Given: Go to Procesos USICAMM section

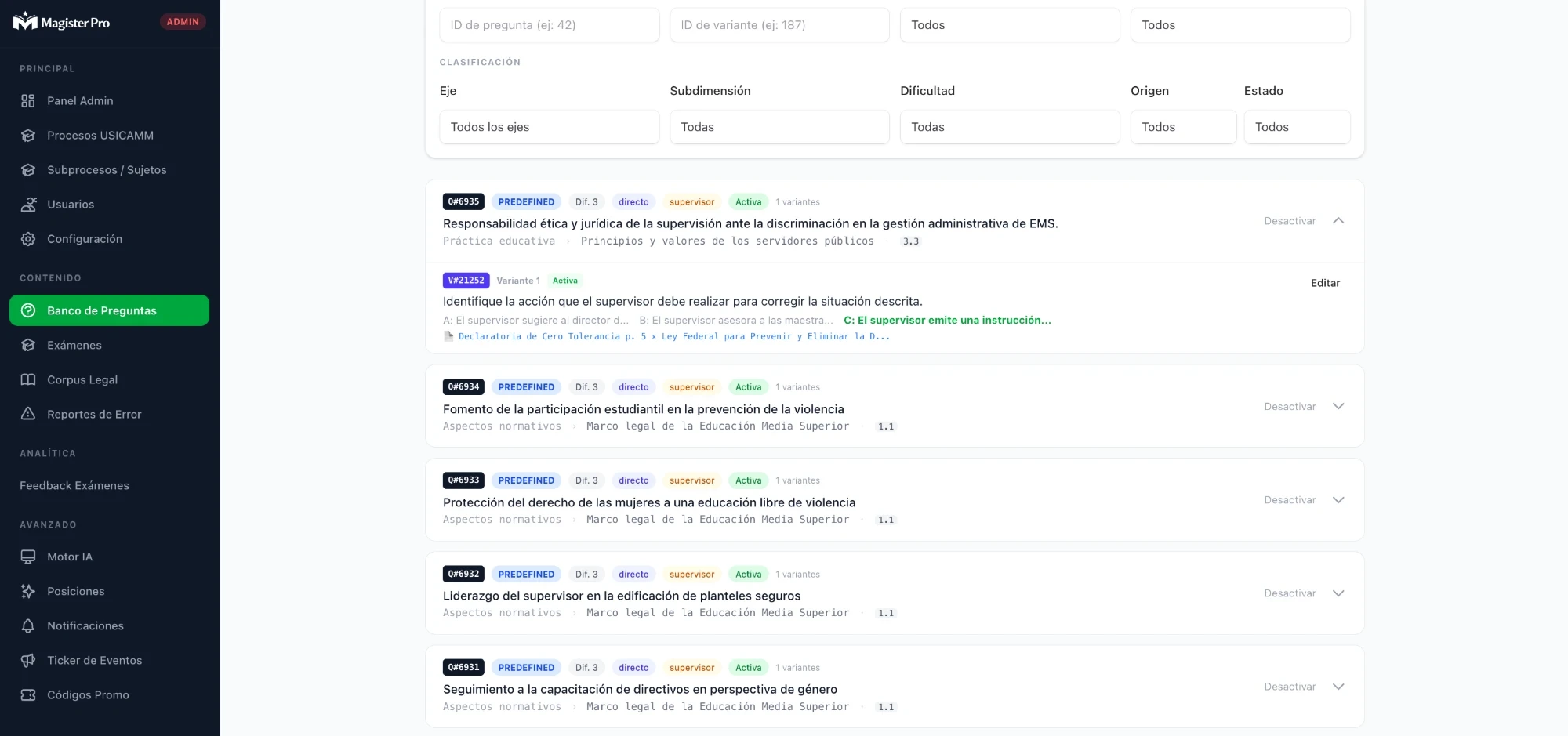Looking at the screenshot, I should point(109,135).
